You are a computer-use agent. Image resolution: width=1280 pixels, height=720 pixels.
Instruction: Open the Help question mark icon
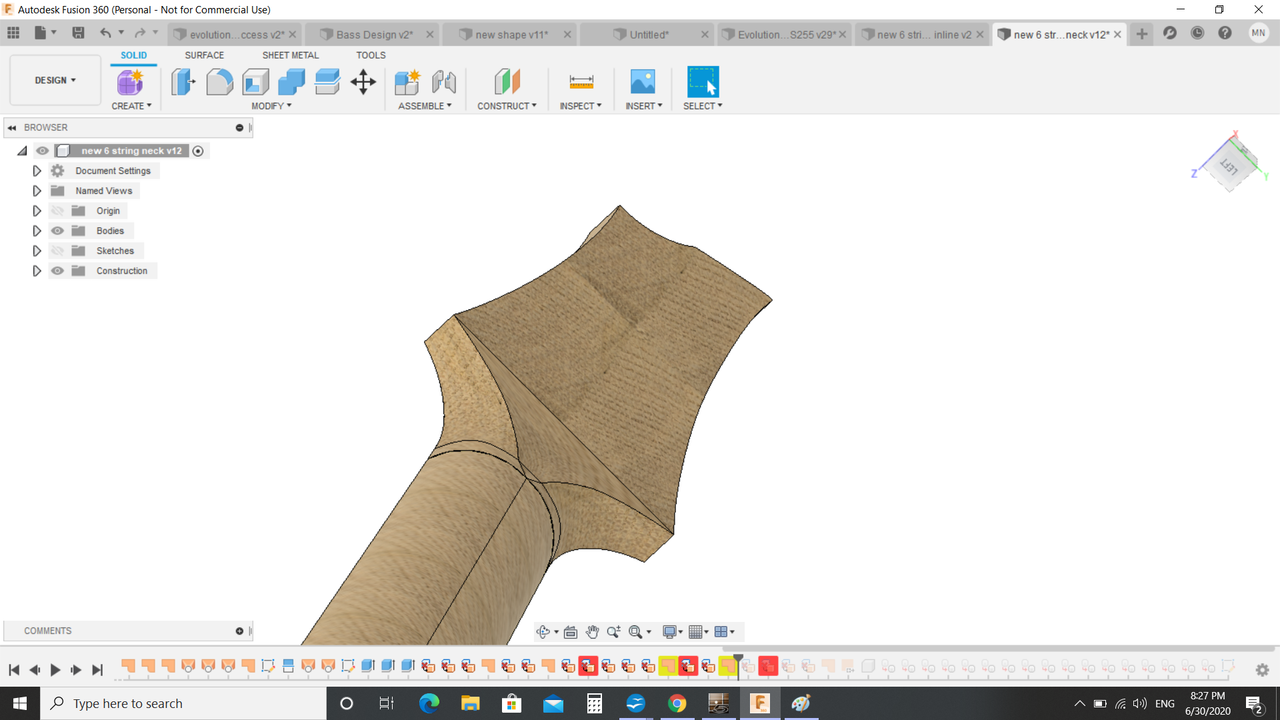[x=1225, y=33]
